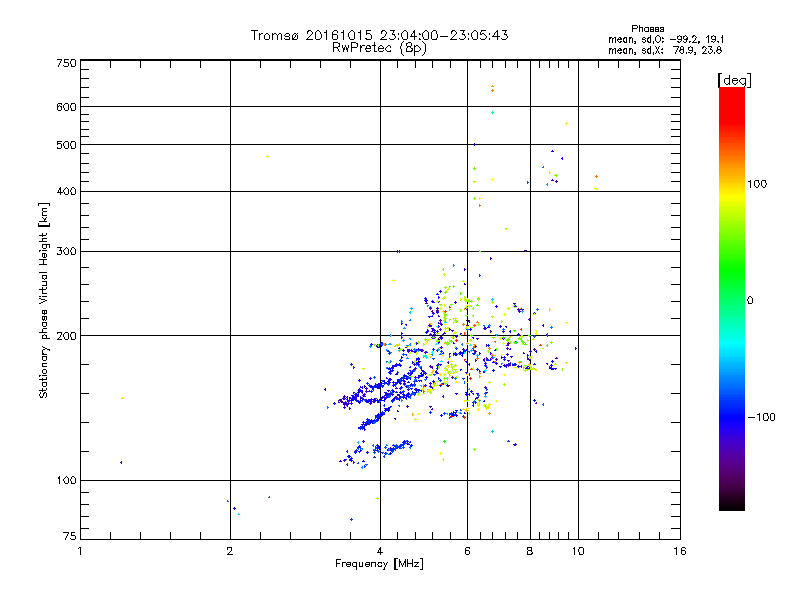This screenshot has height=600, width=800.
Task: Click the '2' frequency tick label
Action: click(x=230, y=551)
